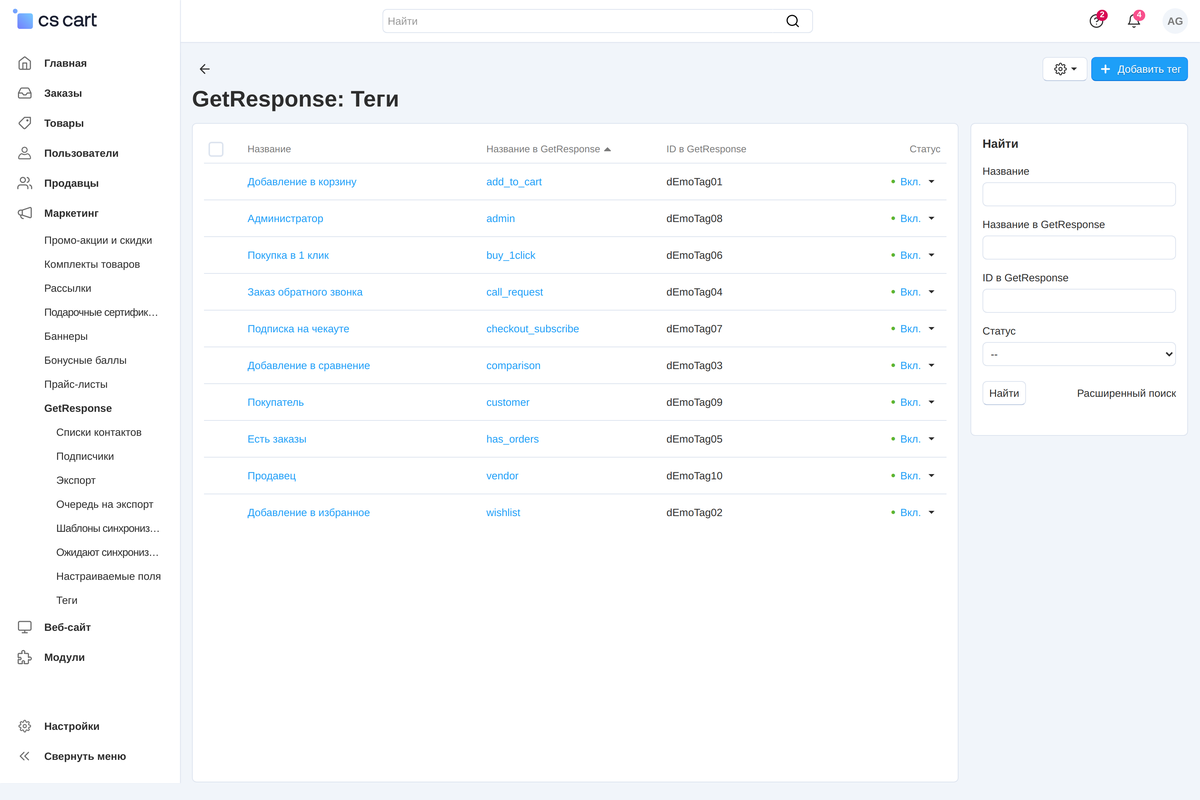Sort by Статус column header

pyautogui.click(x=925, y=149)
